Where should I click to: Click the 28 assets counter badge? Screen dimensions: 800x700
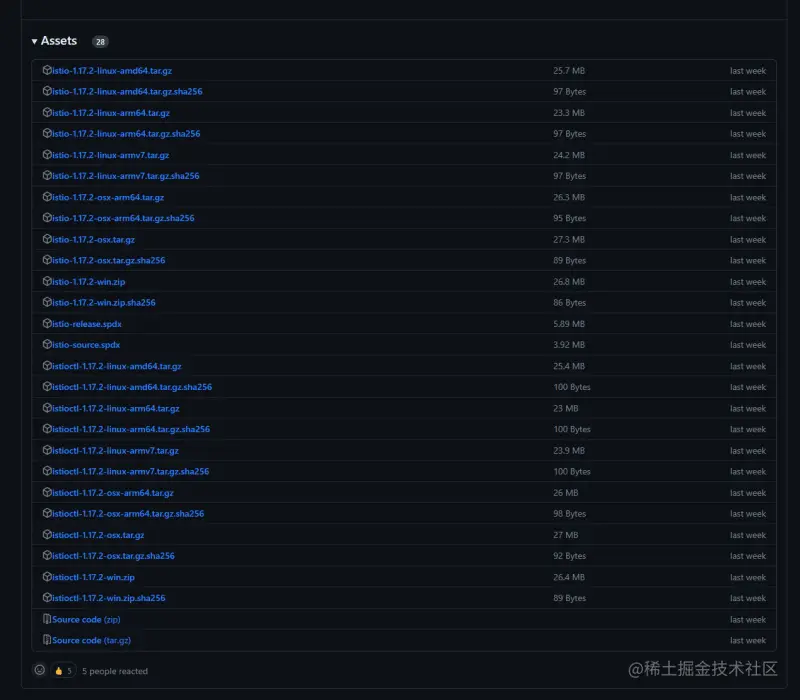(x=101, y=42)
